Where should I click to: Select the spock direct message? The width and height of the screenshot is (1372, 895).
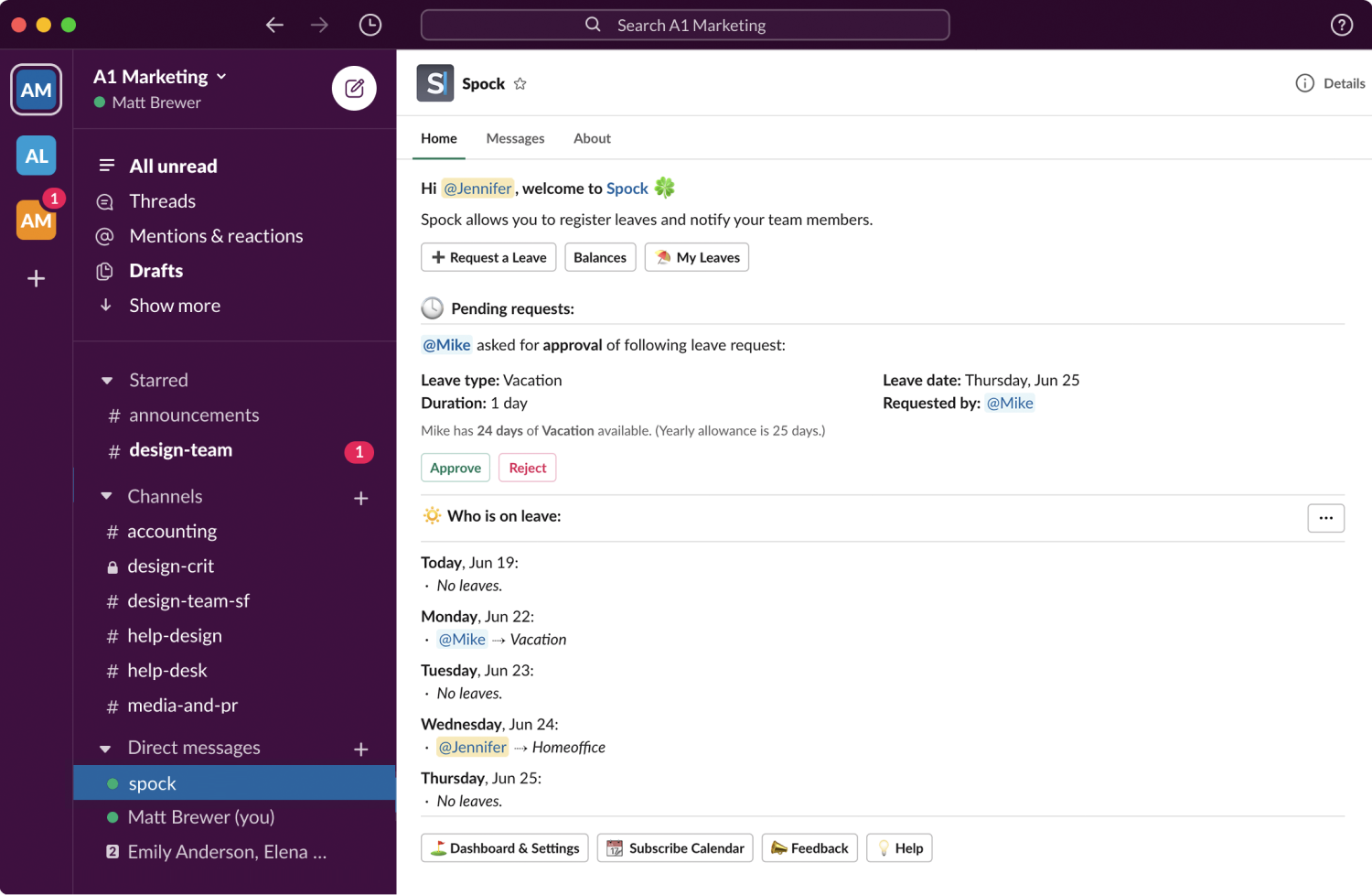click(x=235, y=783)
